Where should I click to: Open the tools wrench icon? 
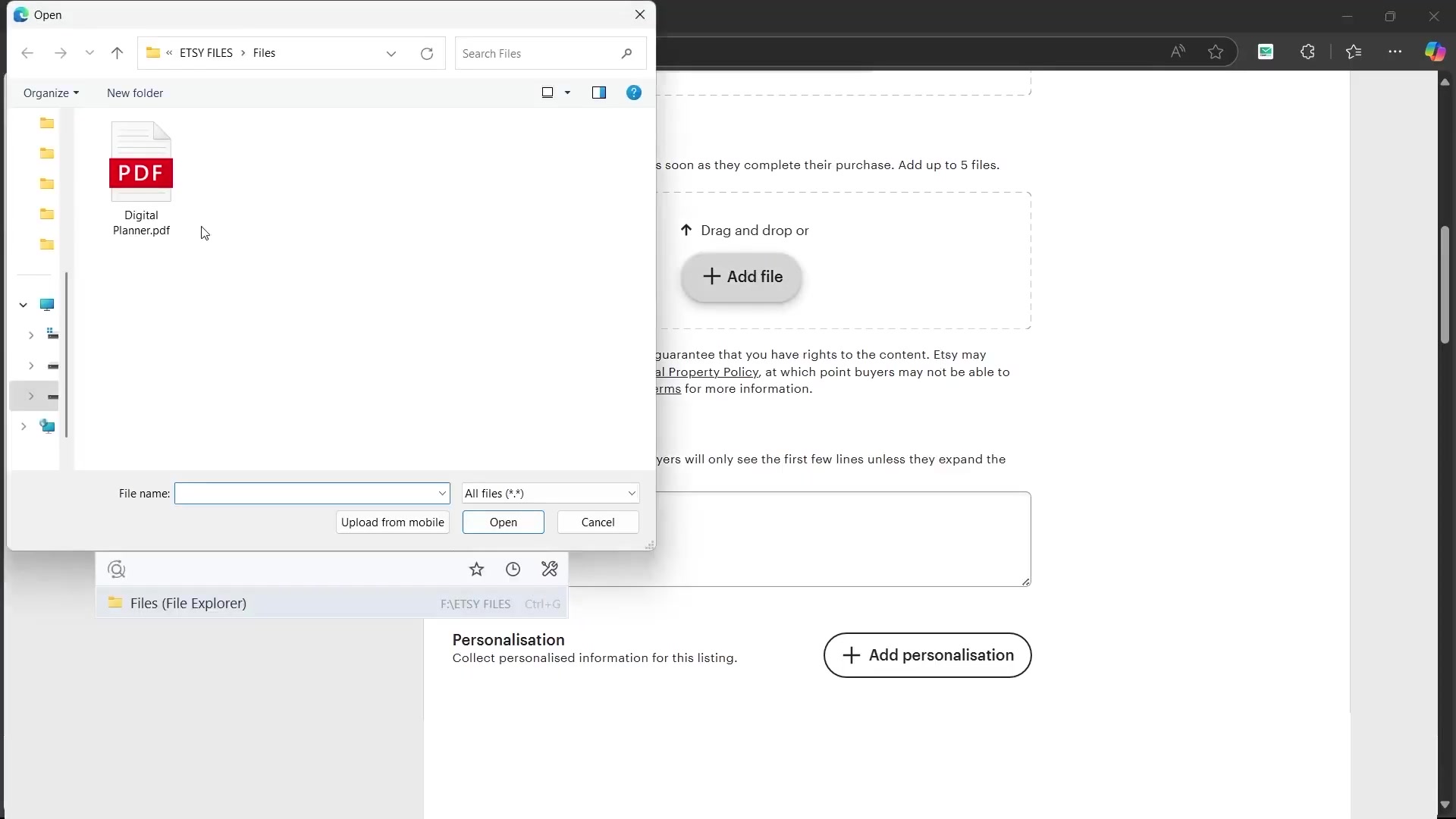coord(550,570)
